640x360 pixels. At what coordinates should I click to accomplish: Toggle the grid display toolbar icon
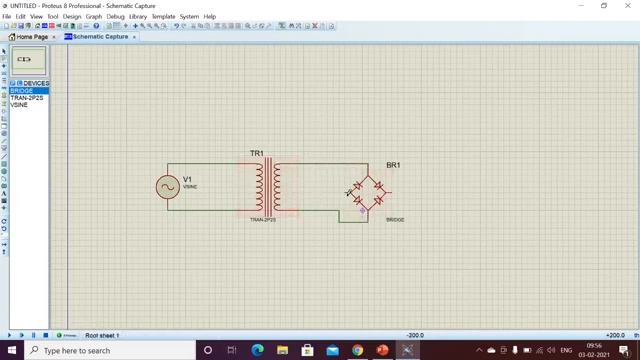(x=117, y=26)
